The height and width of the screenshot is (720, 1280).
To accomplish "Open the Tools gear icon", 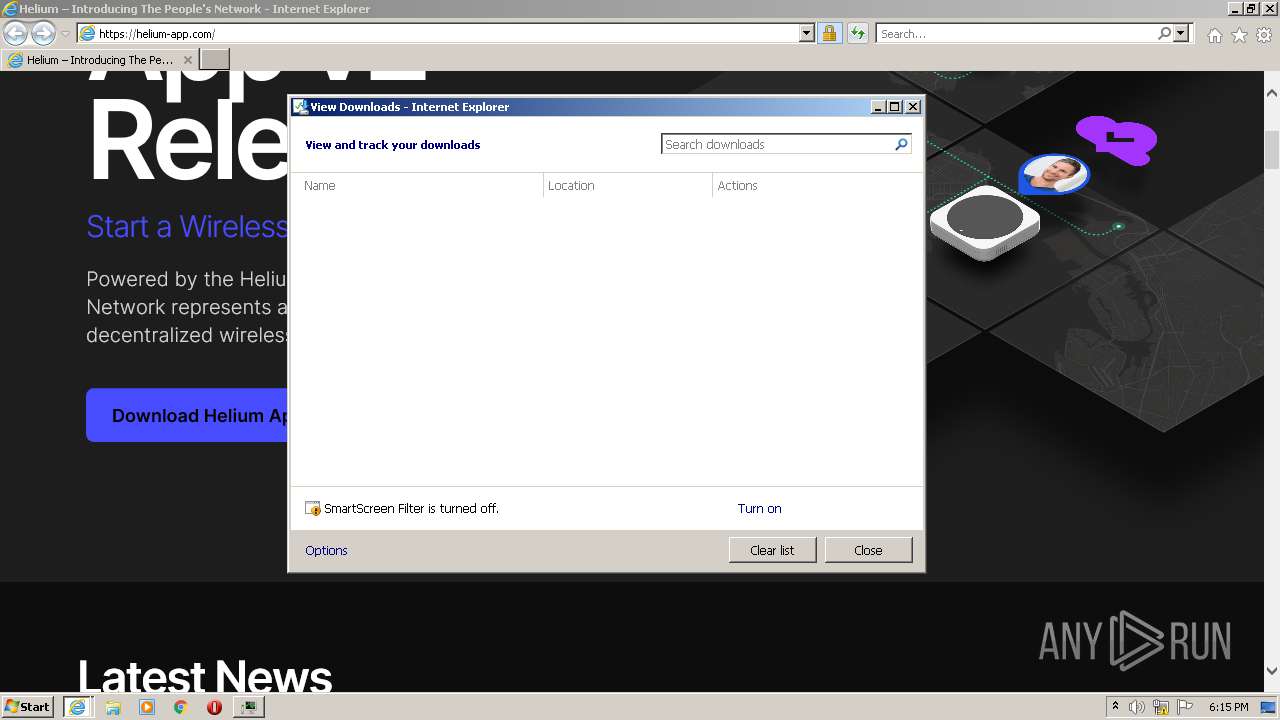I will click(1264, 35).
